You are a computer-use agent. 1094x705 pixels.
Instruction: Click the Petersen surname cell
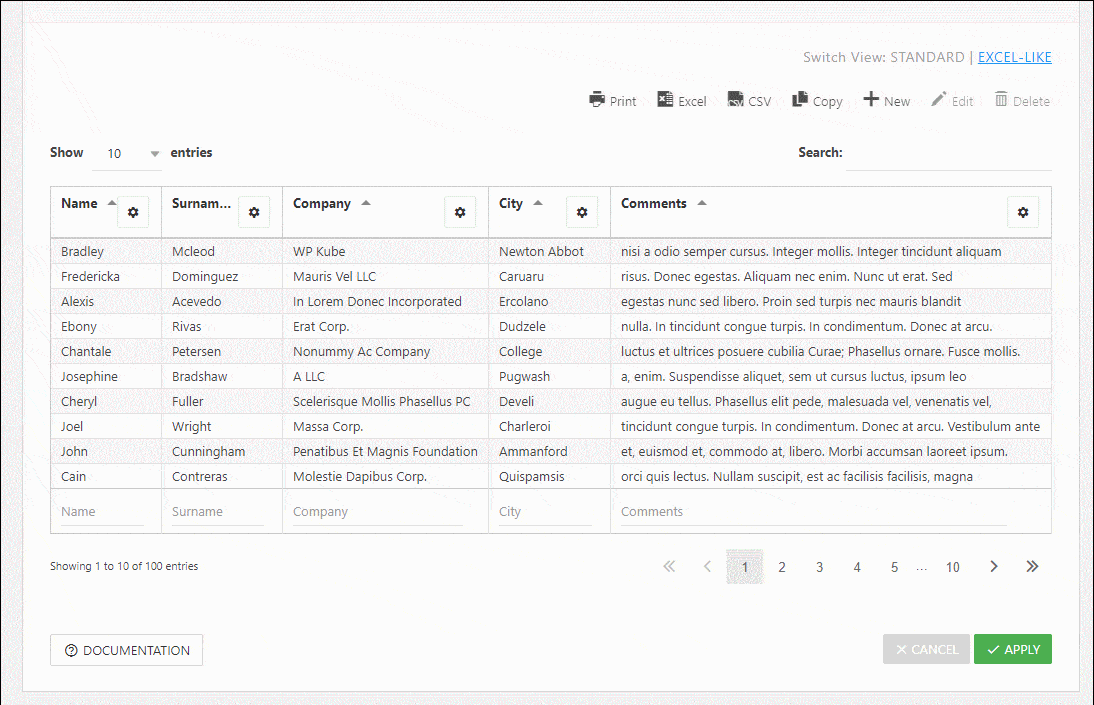tap(222, 352)
